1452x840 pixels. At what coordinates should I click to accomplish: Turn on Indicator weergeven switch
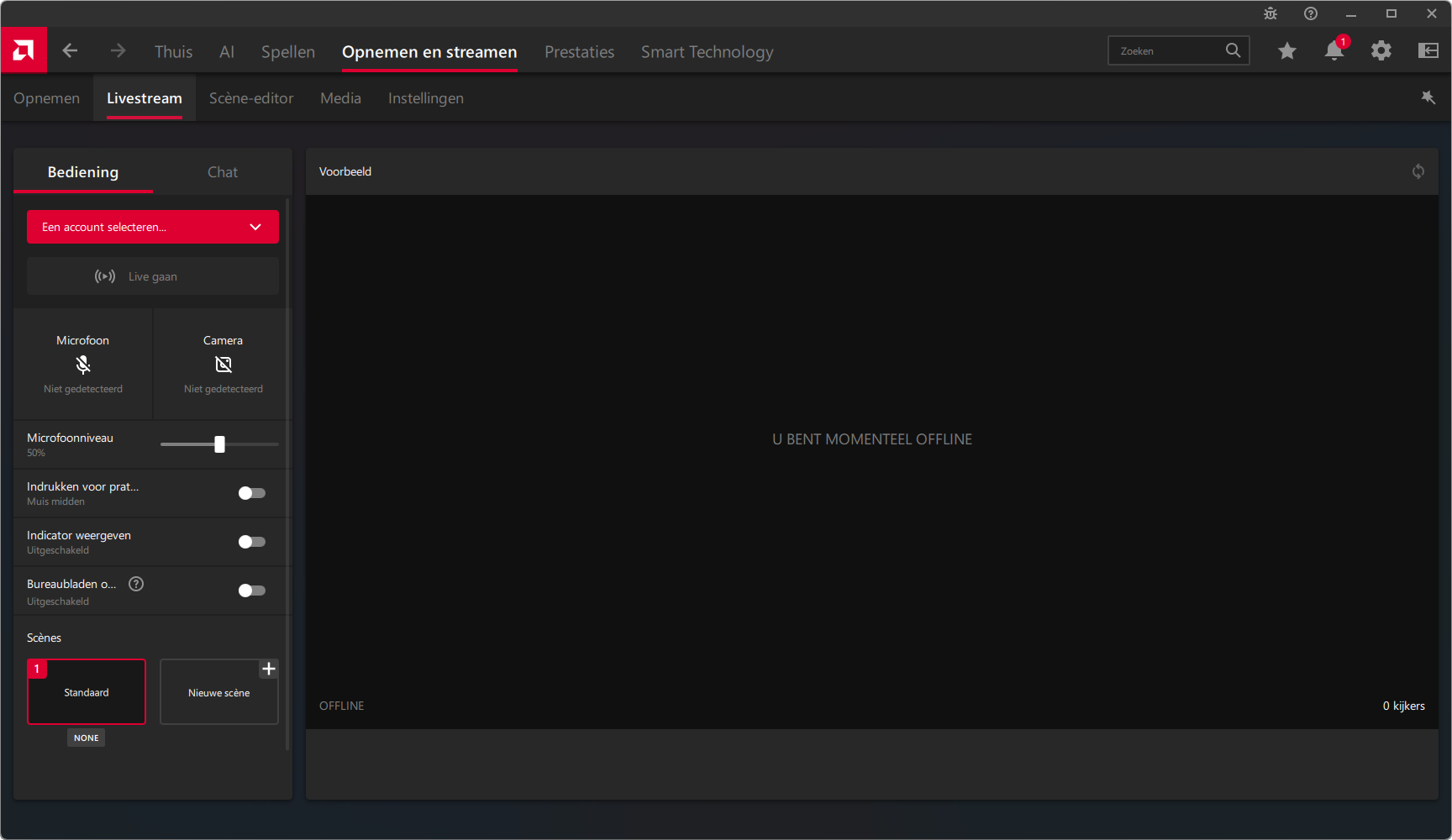coord(251,542)
